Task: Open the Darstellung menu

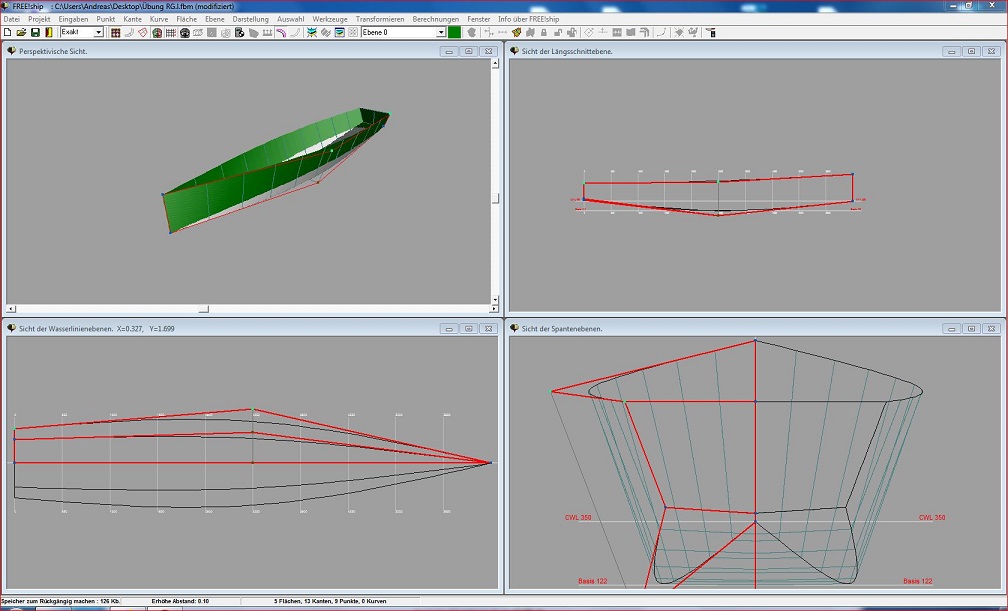Action: pos(250,19)
